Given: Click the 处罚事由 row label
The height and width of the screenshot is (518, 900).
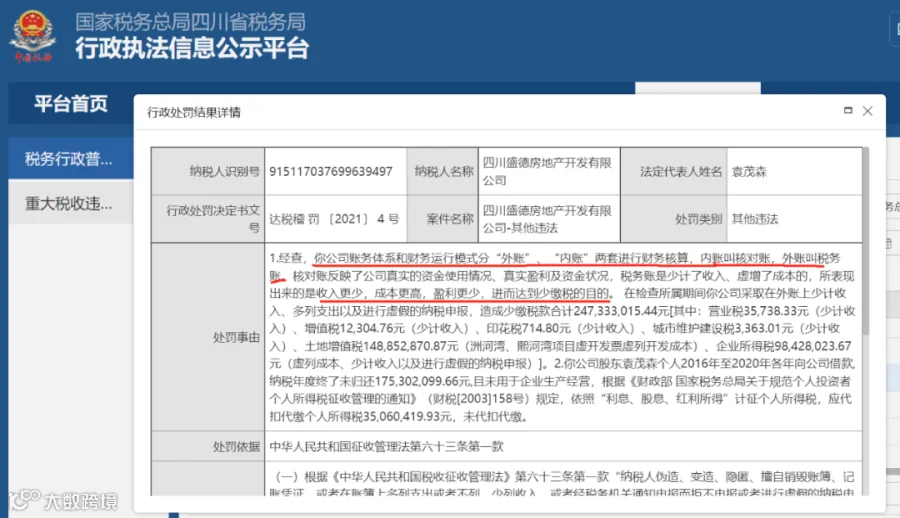Looking at the screenshot, I should point(236,337).
